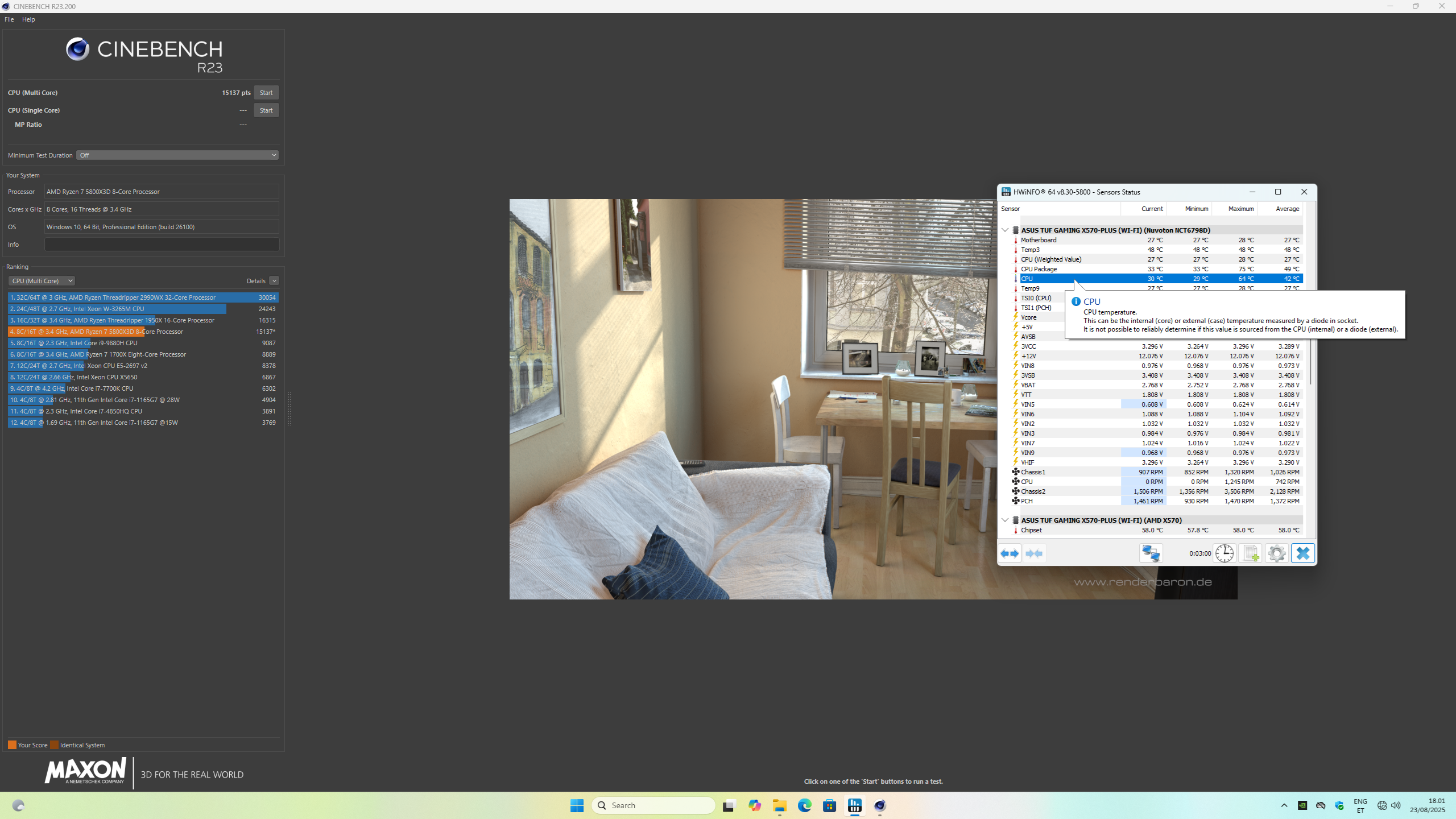Open Cinebench File menu
1456x819 pixels.
pos(9,19)
